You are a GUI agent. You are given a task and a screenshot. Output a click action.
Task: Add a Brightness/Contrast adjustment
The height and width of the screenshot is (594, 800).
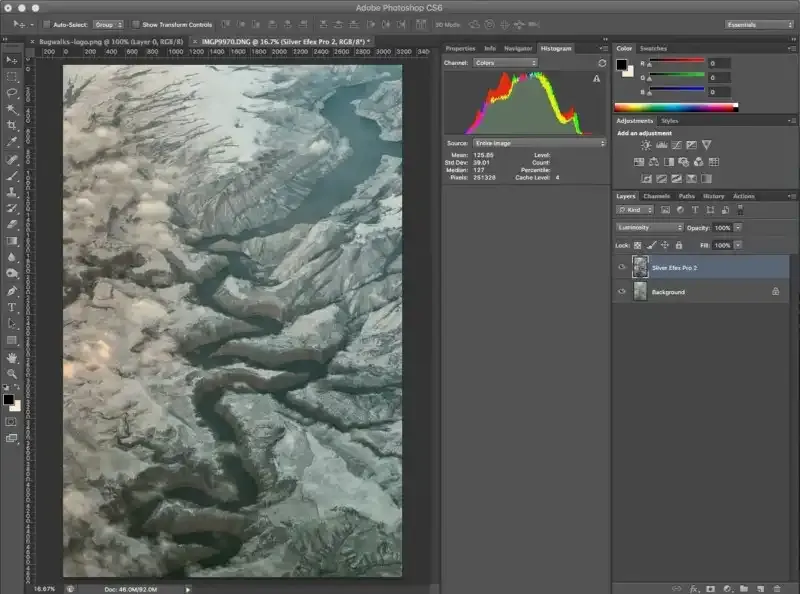coord(646,146)
